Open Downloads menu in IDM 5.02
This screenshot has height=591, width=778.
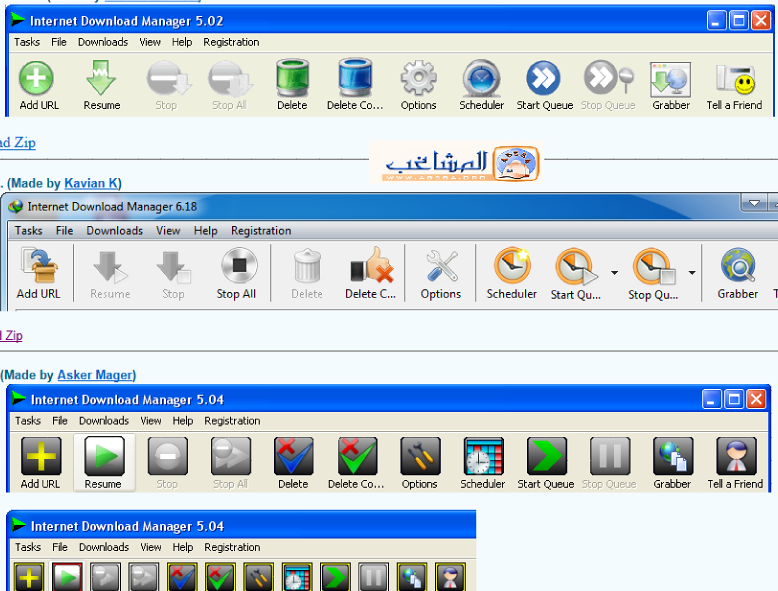(103, 42)
